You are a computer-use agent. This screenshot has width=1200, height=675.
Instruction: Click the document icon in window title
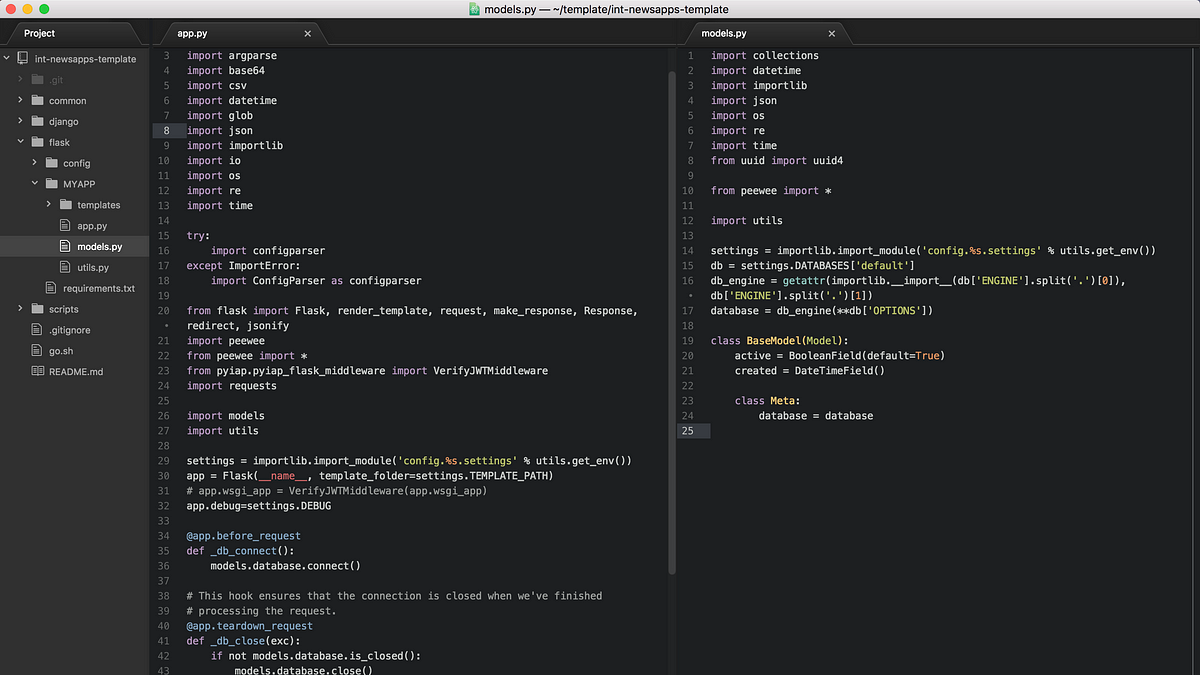pyautogui.click(x=475, y=9)
